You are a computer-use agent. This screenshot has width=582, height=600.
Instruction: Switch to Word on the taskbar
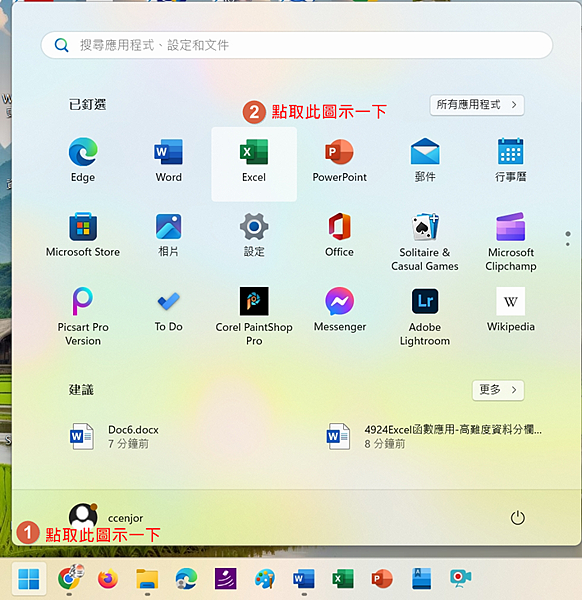pos(304,579)
